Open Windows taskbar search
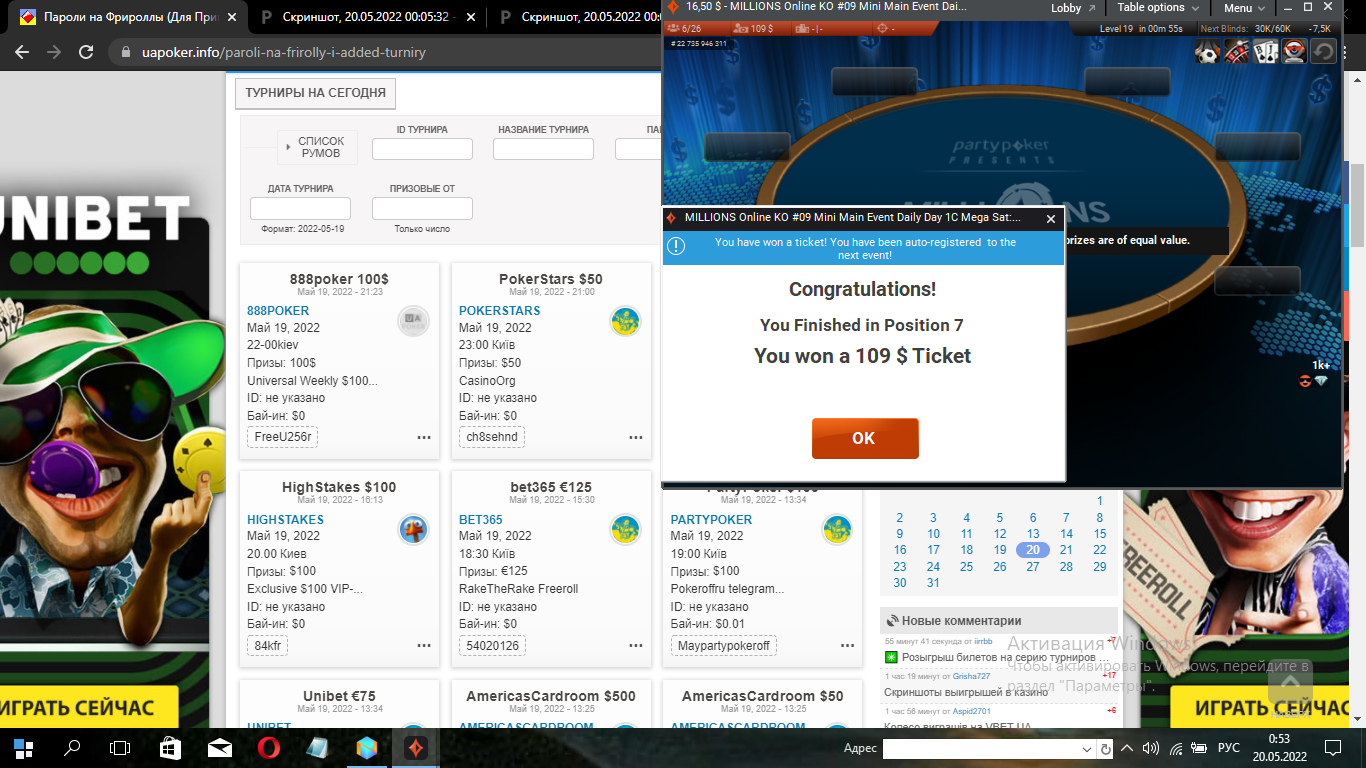 tap(72, 748)
